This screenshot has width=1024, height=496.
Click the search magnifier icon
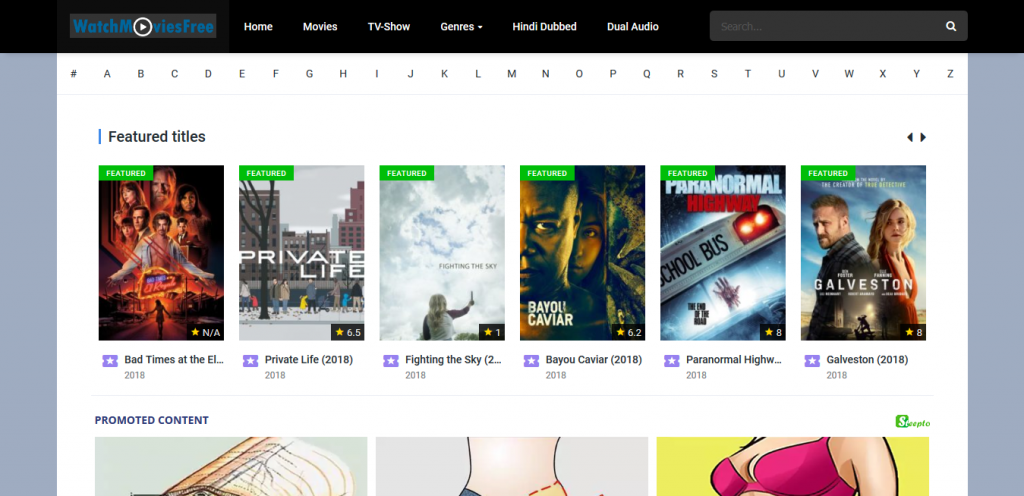coord(951,26)
